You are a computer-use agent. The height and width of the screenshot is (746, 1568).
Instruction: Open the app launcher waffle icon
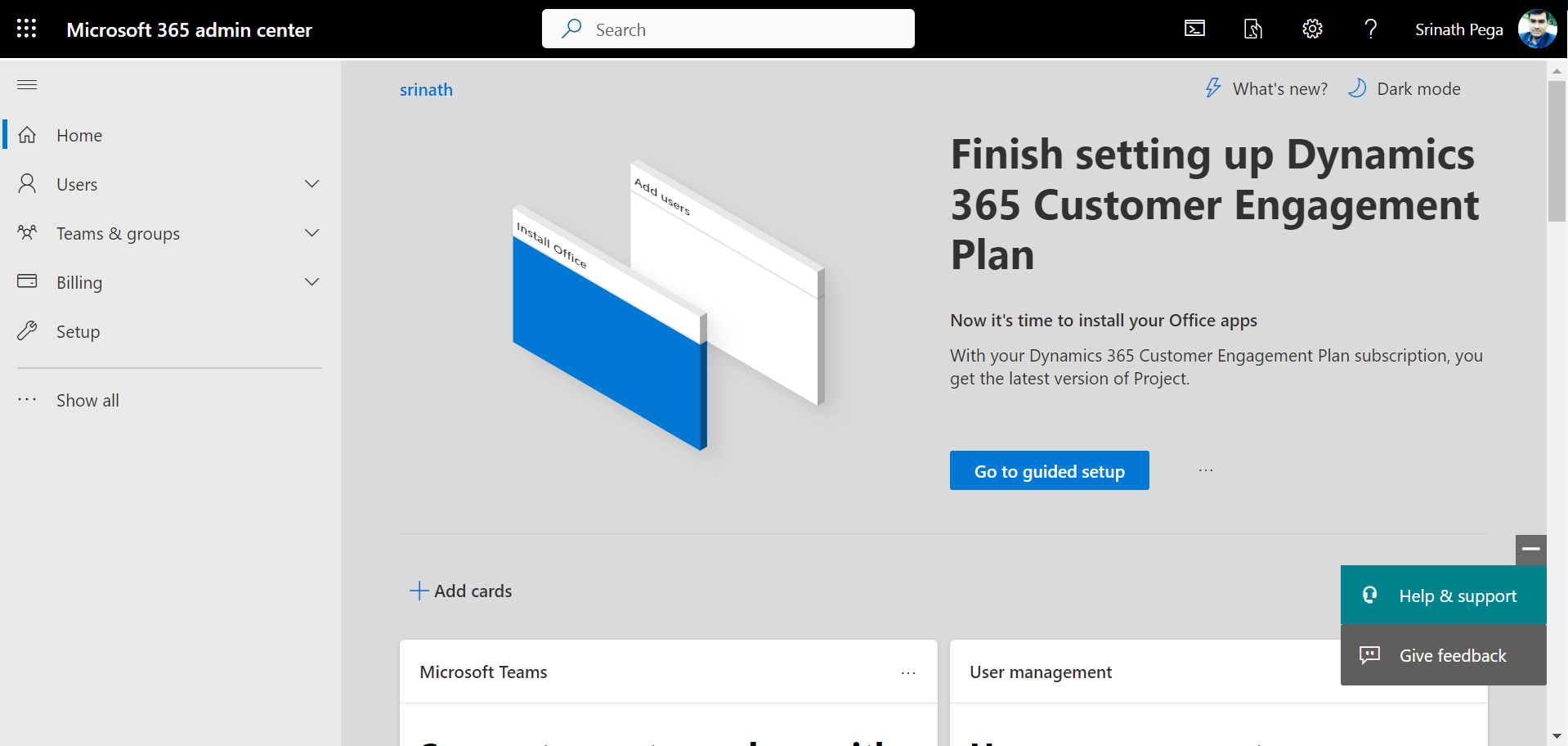point(26,29)
